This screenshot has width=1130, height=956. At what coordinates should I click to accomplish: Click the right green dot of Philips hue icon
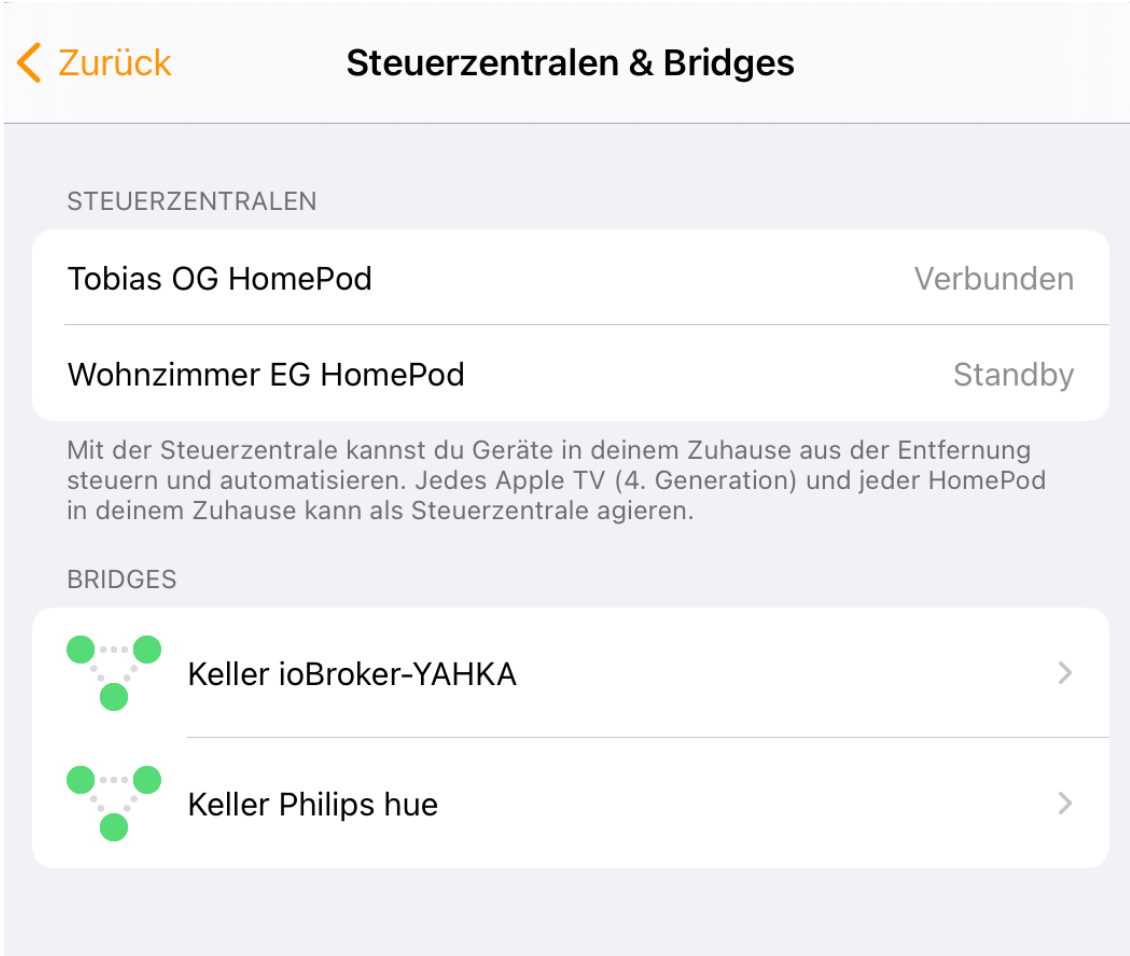(147, 779)
